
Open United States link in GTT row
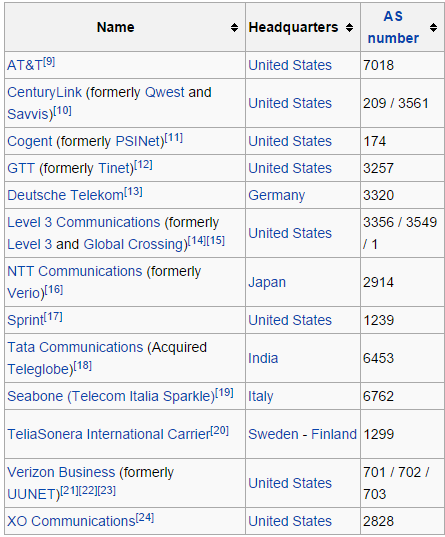290,168
